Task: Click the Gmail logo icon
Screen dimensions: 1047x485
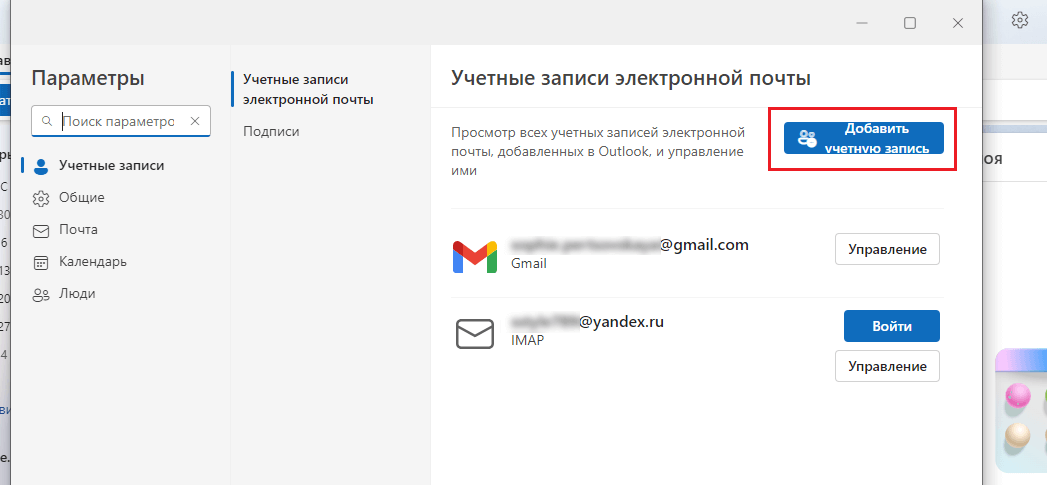Action: pos(475,257)
